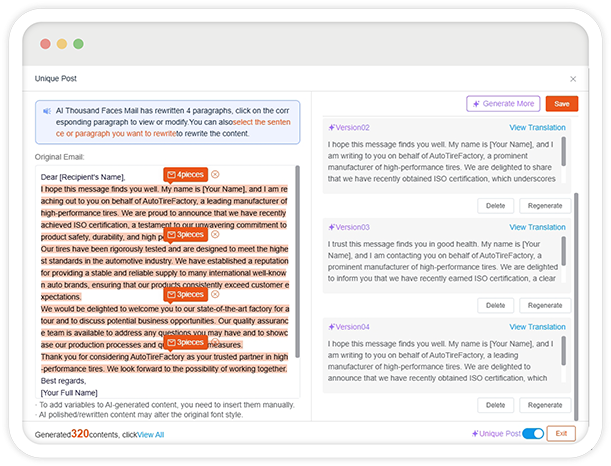Click the versions list scrollbar
This screenshot has height=466, width=611.
[576, 307]
